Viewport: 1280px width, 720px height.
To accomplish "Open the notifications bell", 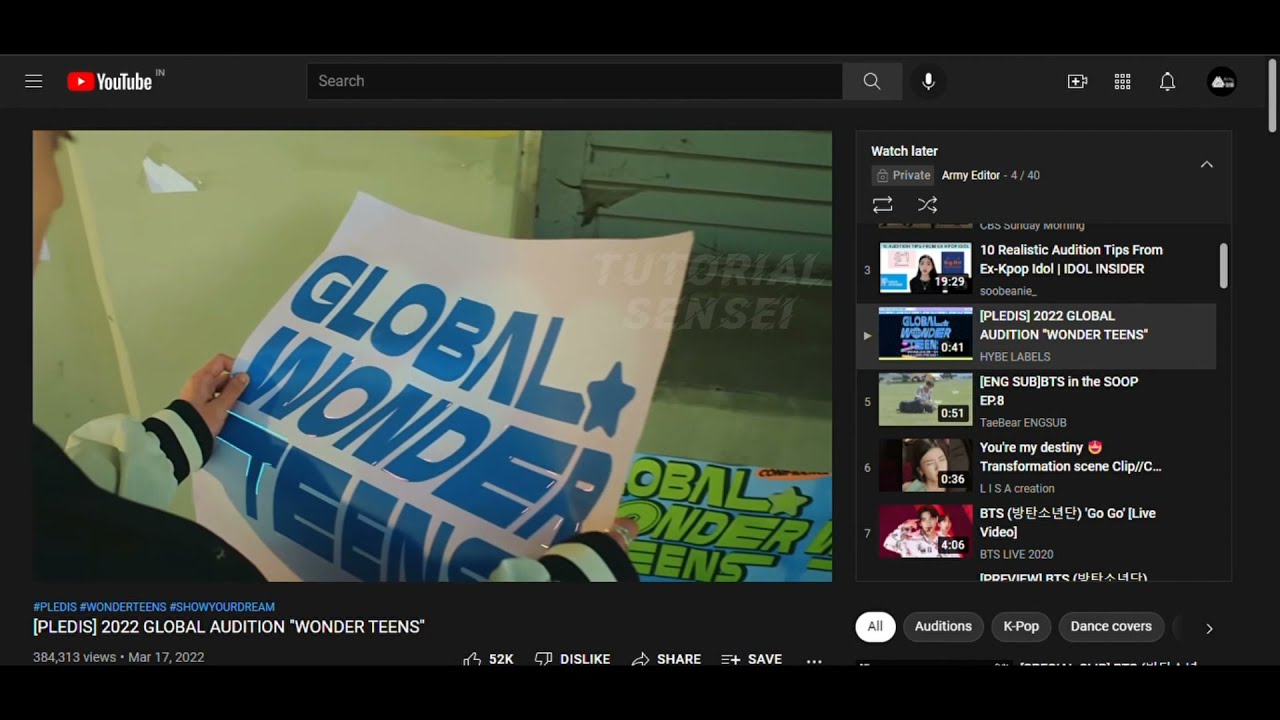I will 1167,82.
